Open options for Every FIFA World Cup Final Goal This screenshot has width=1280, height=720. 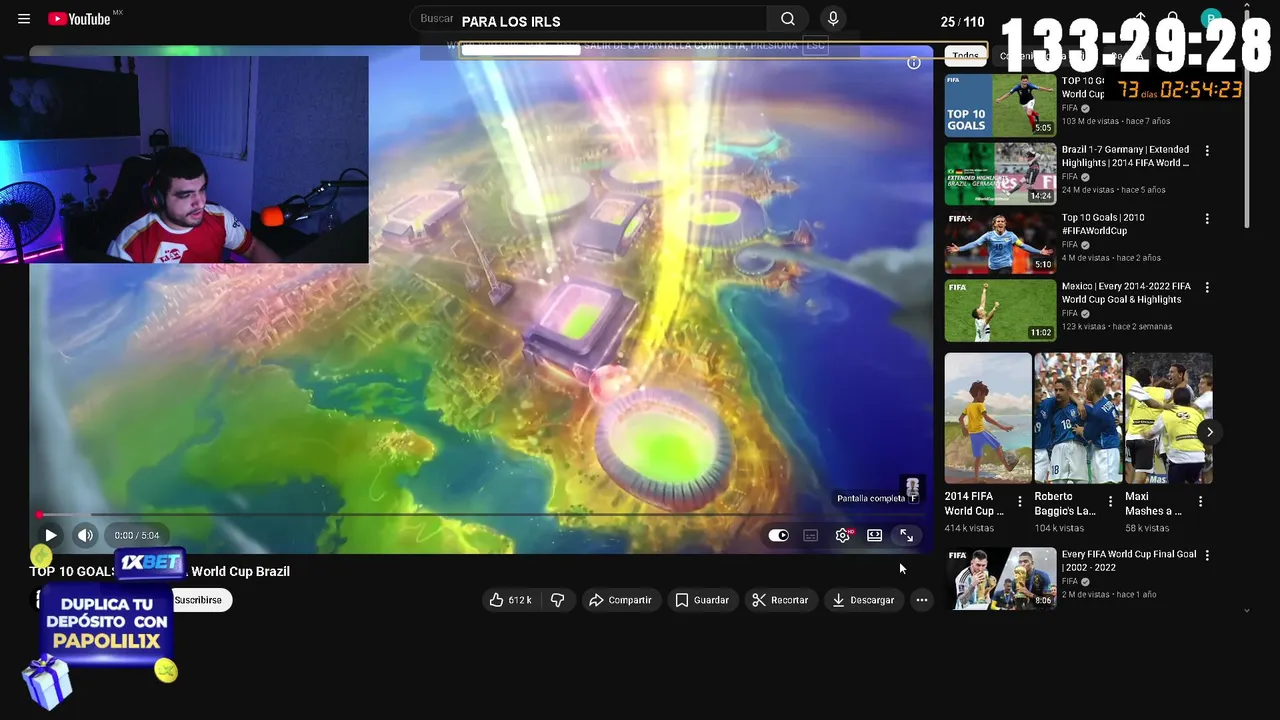[x=1207, y=555]
